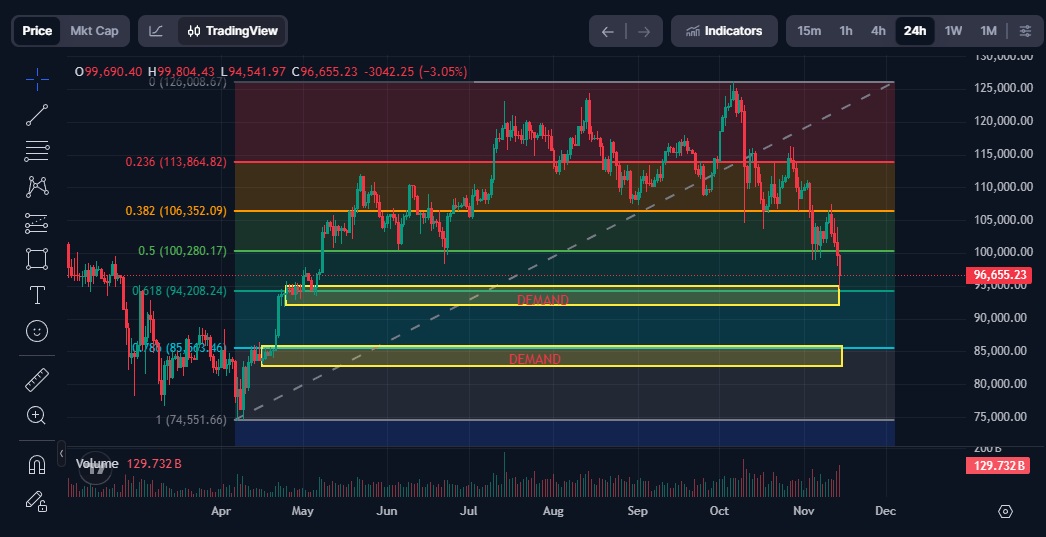Viewport: 1046px width, 537px height.
Task: Select the trend line drawing tool
Action: (37, 115)
